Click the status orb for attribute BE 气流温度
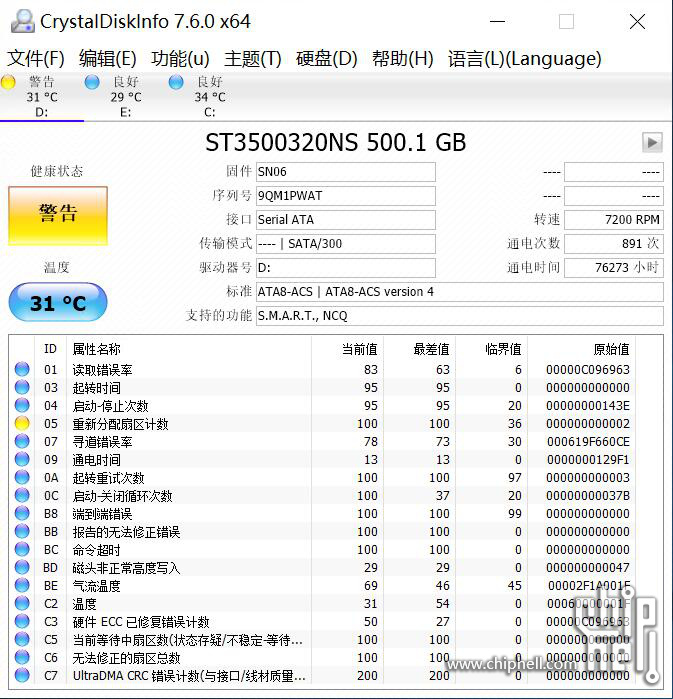This screenshot has width=673, height=699. tap(22, 585)
